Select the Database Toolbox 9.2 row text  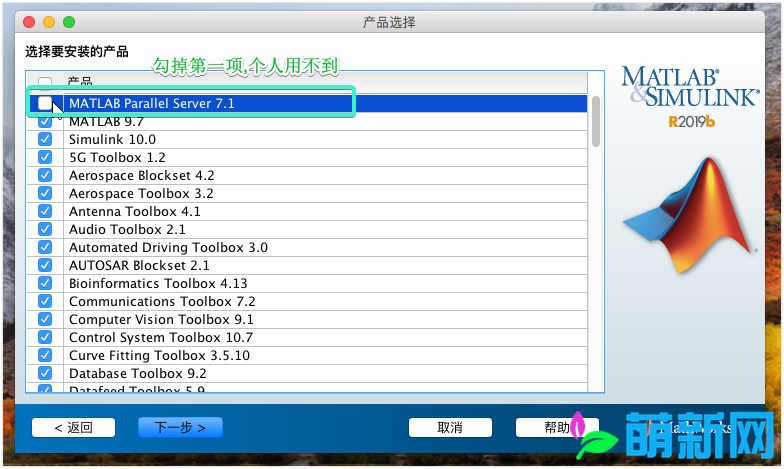click(138, 374)
